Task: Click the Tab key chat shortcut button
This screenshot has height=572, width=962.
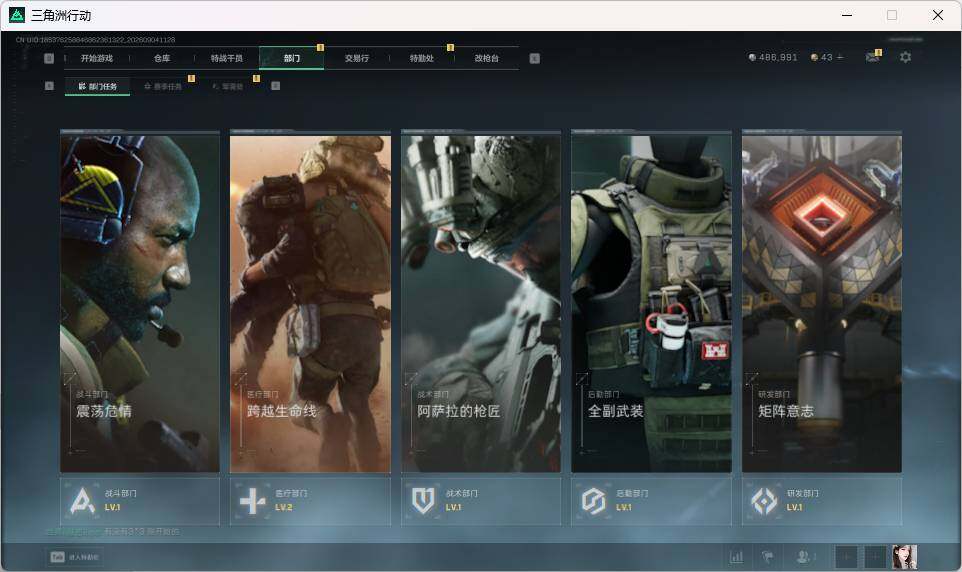Action: [x=74, y=557]
